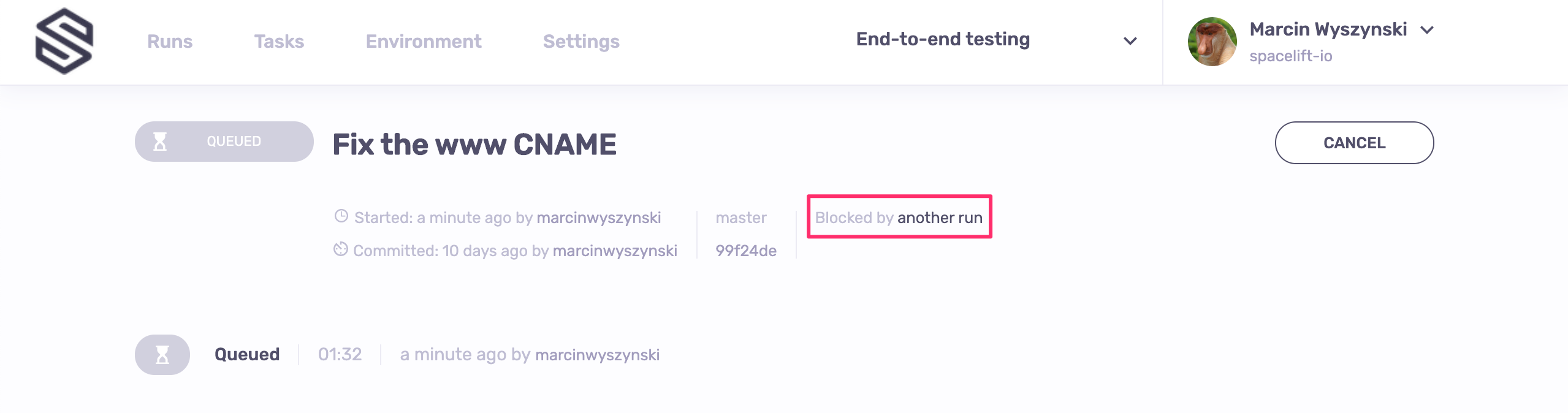Click the hourglass icon beside Queued history entry
The width and height of the screenshot is (1568, 413).
coord(162,355)
